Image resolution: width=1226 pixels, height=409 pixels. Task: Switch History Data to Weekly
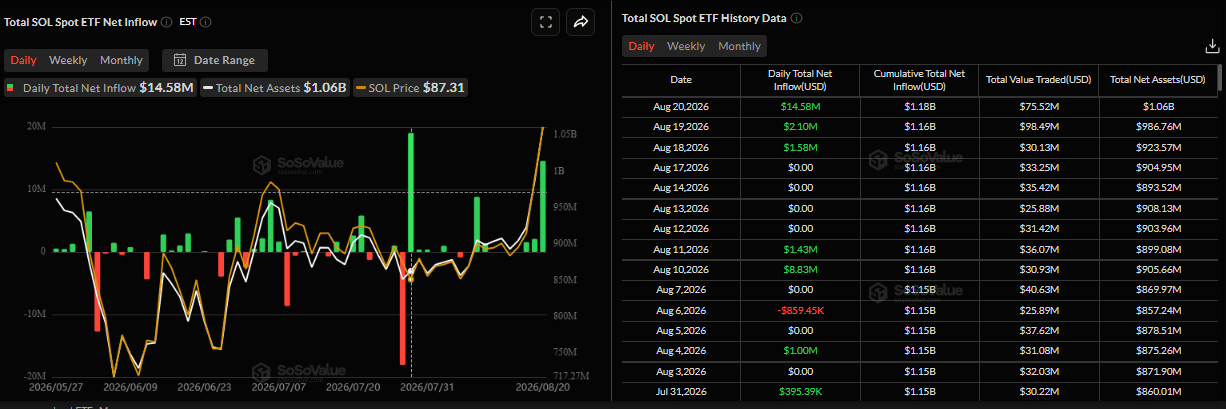click(686, 46)
